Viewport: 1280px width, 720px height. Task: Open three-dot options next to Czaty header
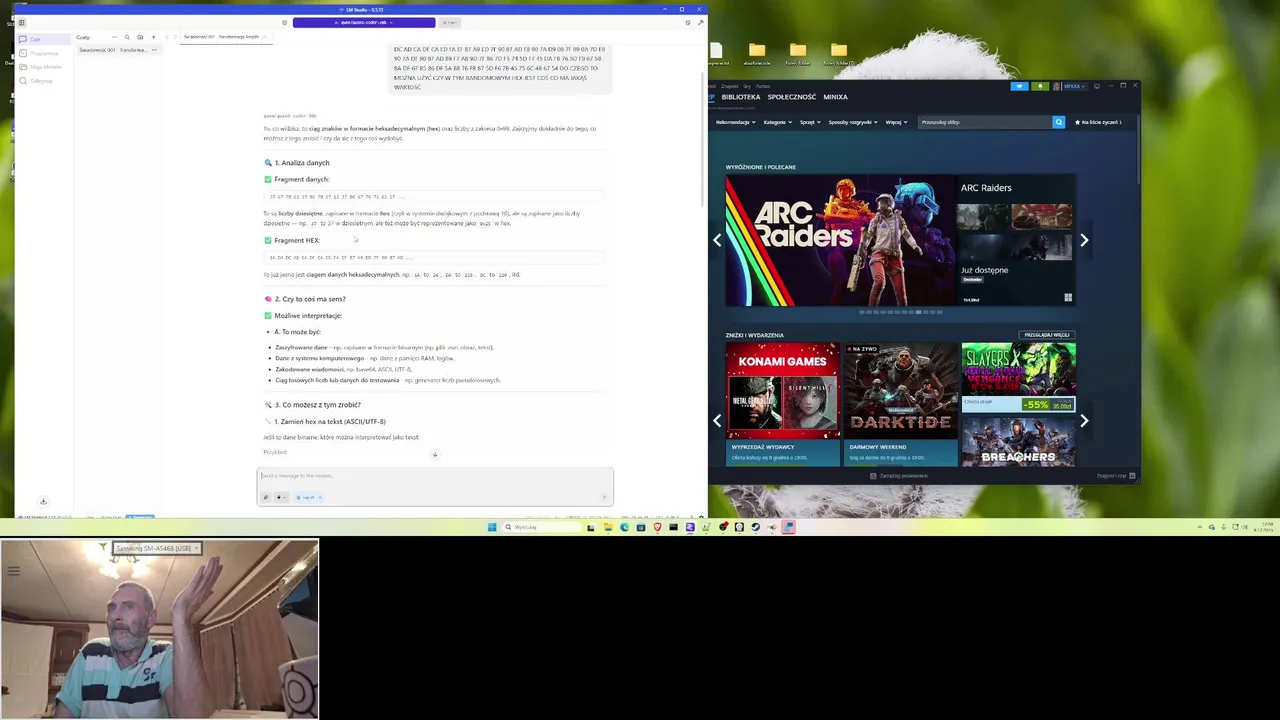(x=114, y=37)
